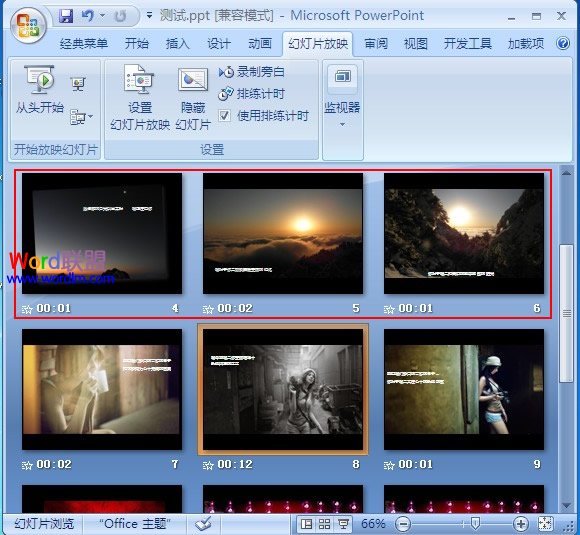Click the 00:02 timing under slide 5
The image size is (580, 535).
(x=235, y=308)
